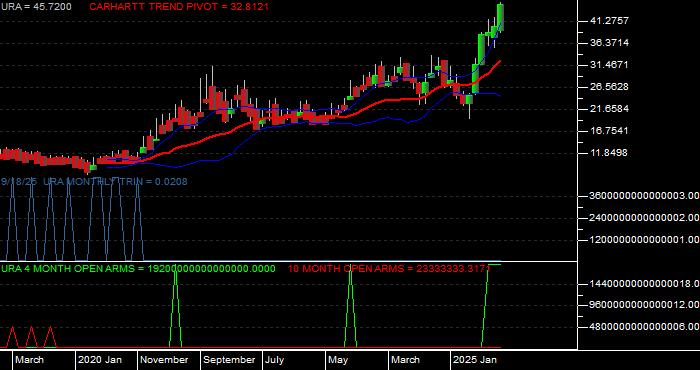Click the red trend pivot line's right end
The width and height of the screenshot is (700, 370).
[499, 62]
